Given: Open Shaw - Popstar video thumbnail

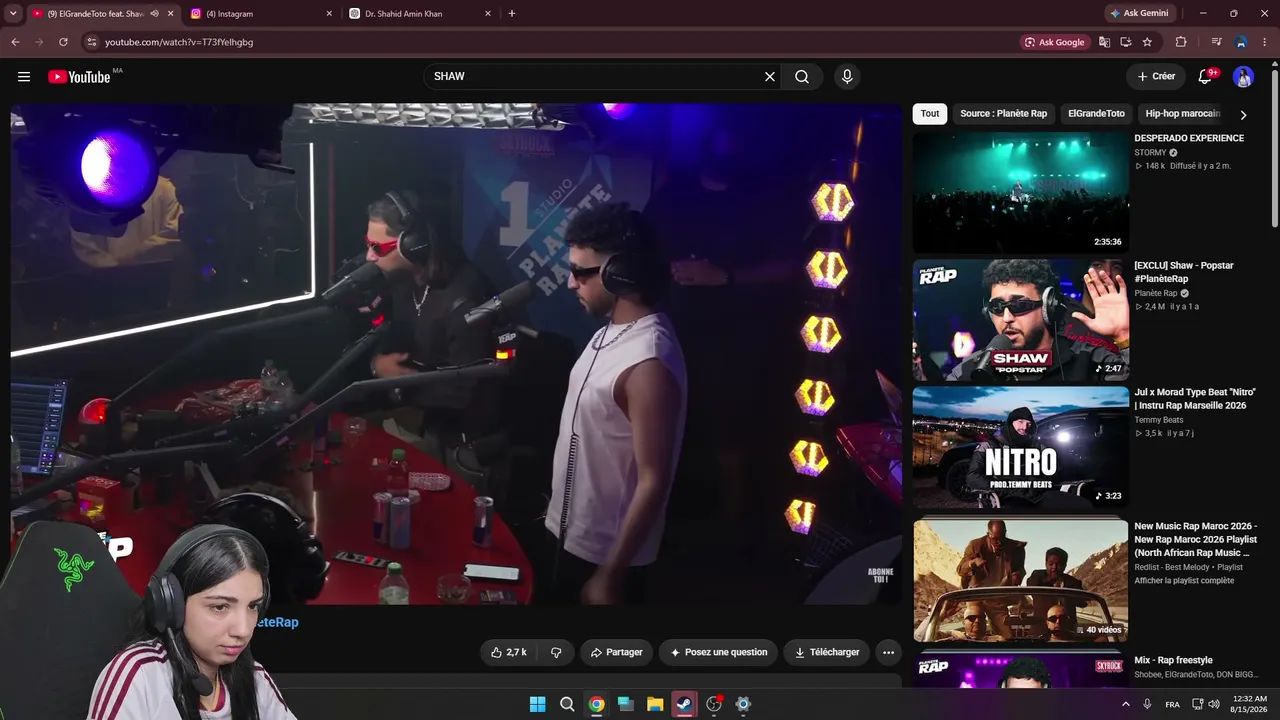Looking at the screenshot, I should 1020,320.
